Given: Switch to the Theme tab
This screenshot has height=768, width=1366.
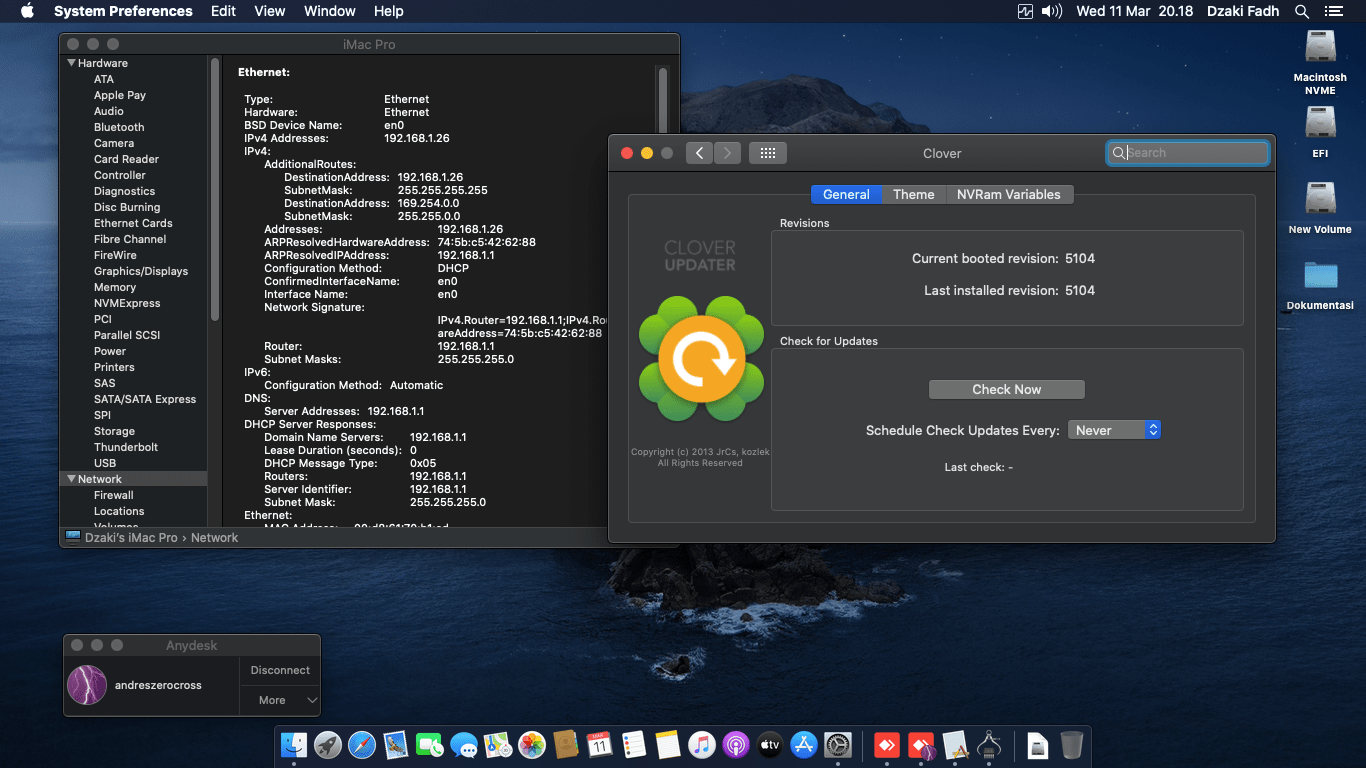Looking at the screenshot, I should [913, 194].
